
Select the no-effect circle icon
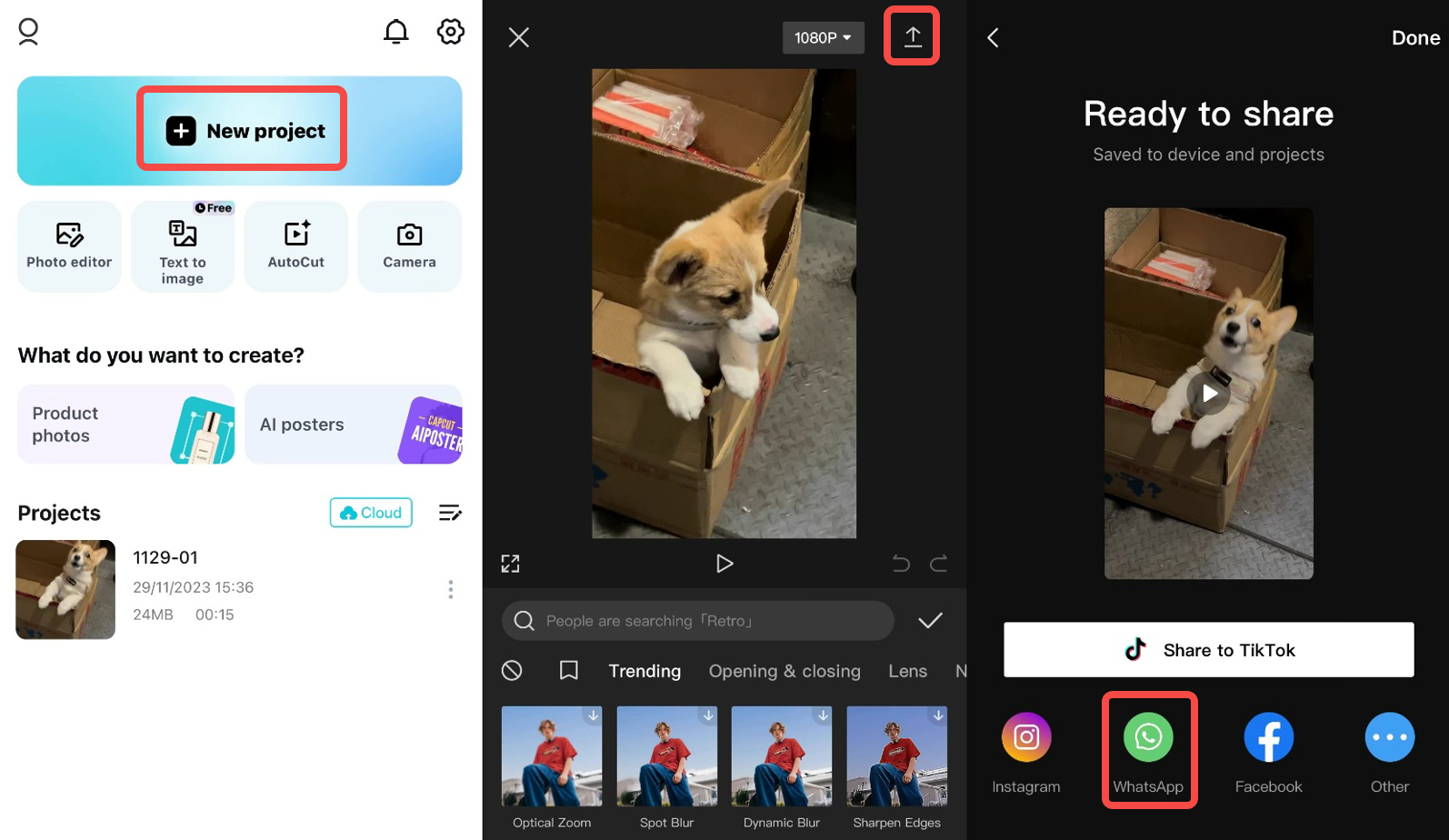tap(512, 671)
